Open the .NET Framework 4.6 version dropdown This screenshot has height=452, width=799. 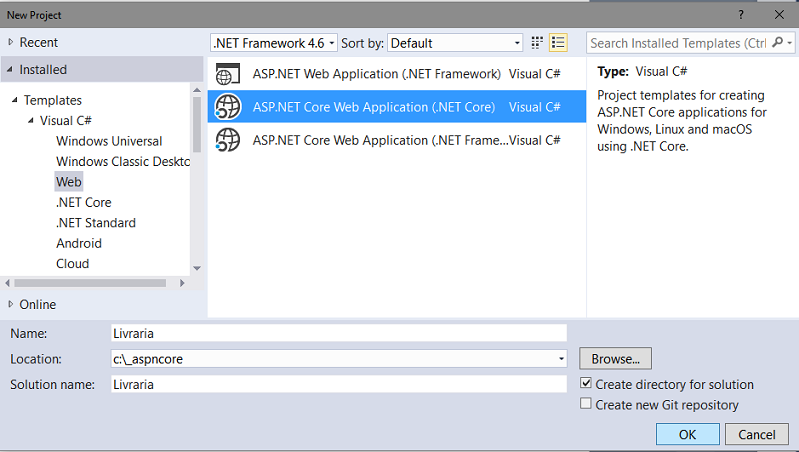(274, 43)
